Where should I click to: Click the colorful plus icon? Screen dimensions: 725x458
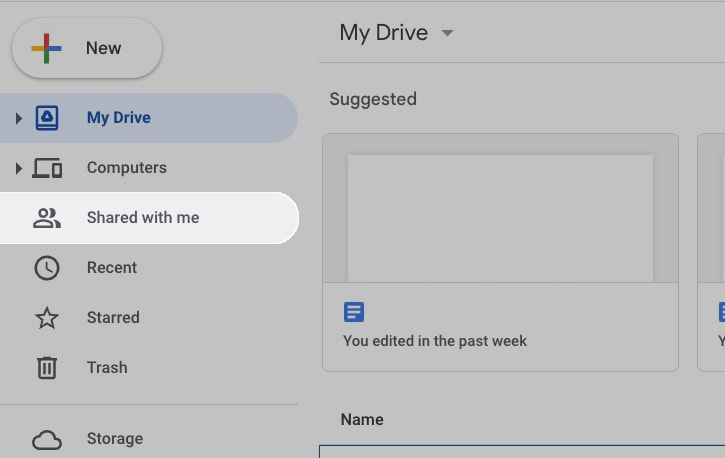tap(46, 48)
